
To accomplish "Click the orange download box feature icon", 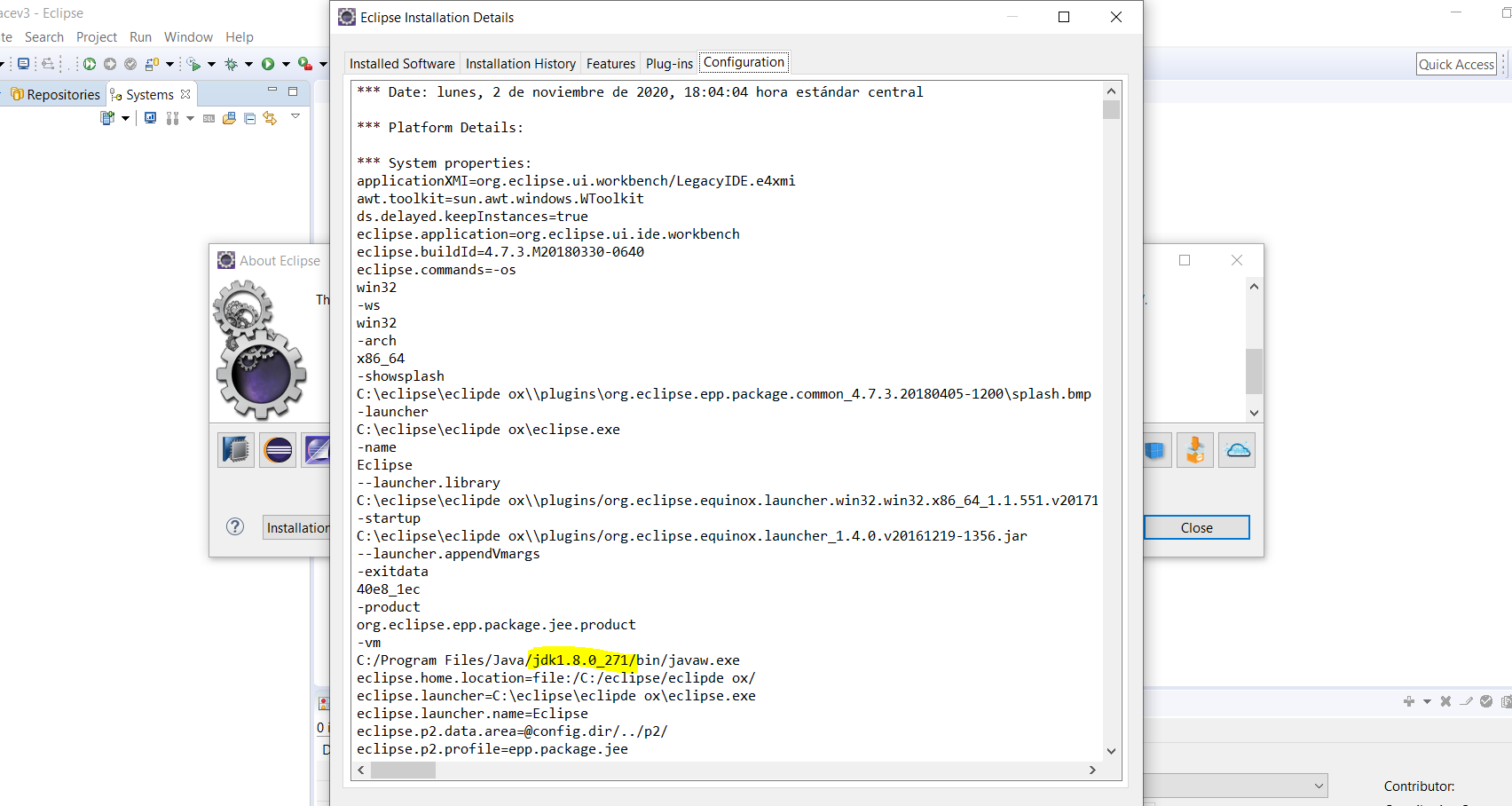I will click(x=1195, y=450).
